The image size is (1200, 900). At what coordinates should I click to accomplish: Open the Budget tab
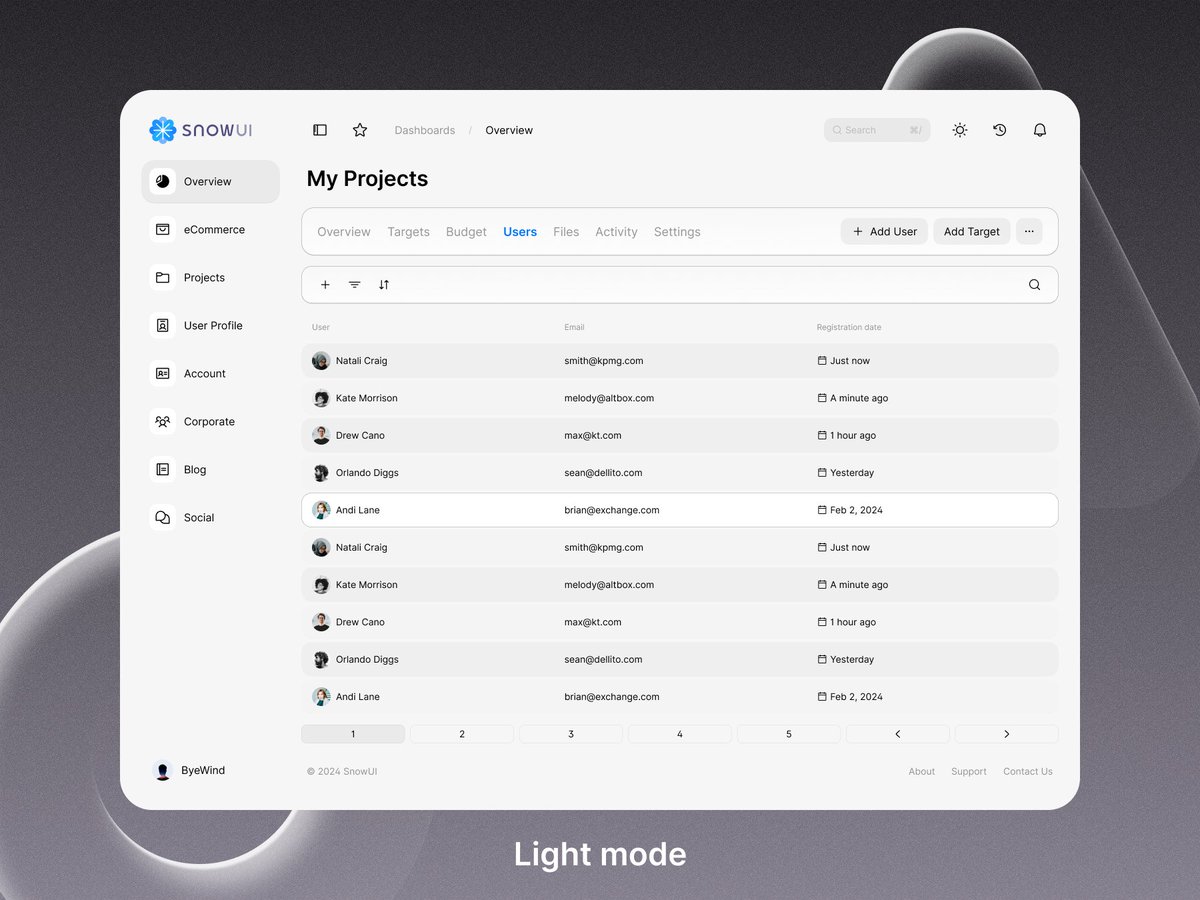tap(466, 231)
